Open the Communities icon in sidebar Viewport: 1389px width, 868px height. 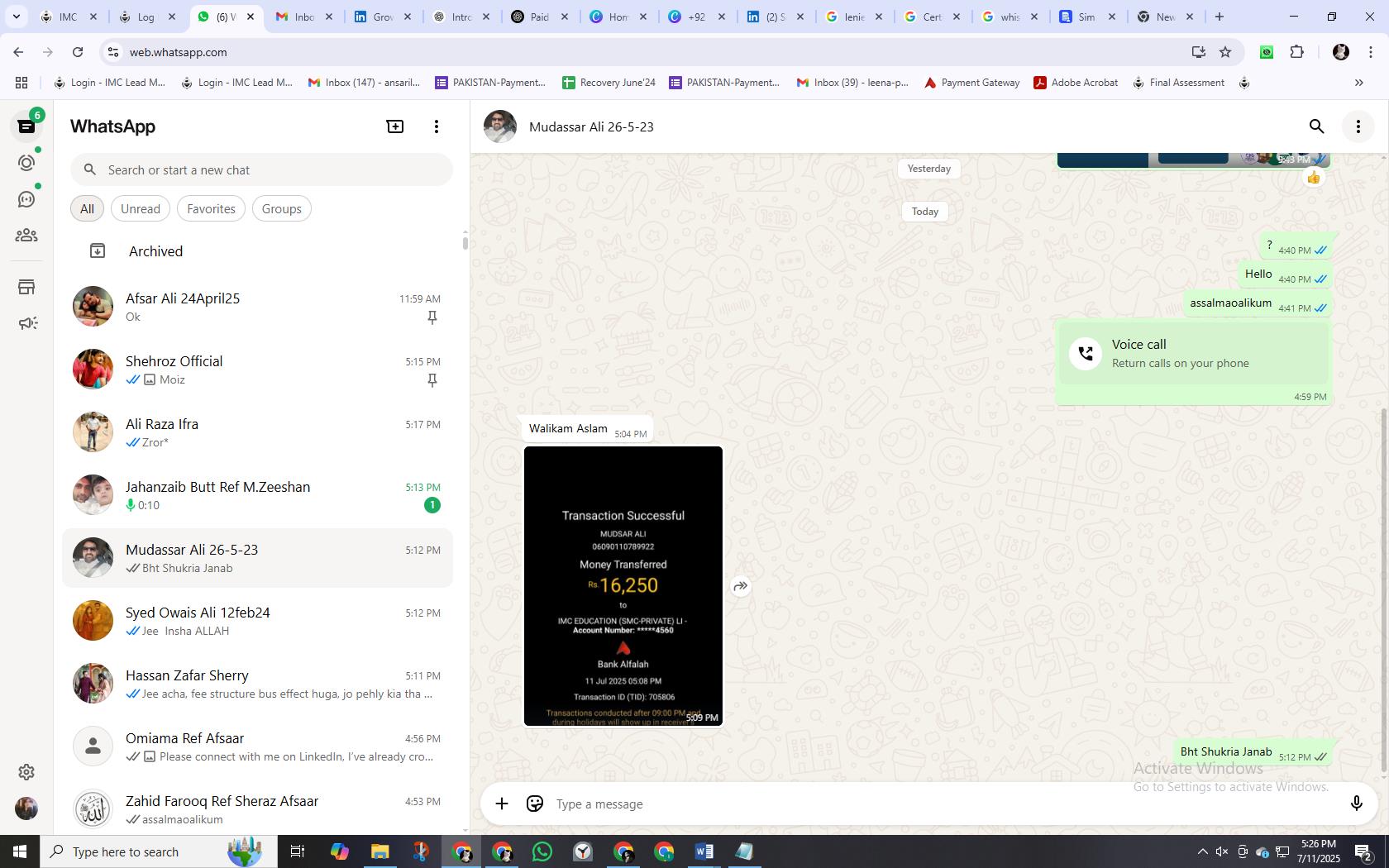point(26,236)
